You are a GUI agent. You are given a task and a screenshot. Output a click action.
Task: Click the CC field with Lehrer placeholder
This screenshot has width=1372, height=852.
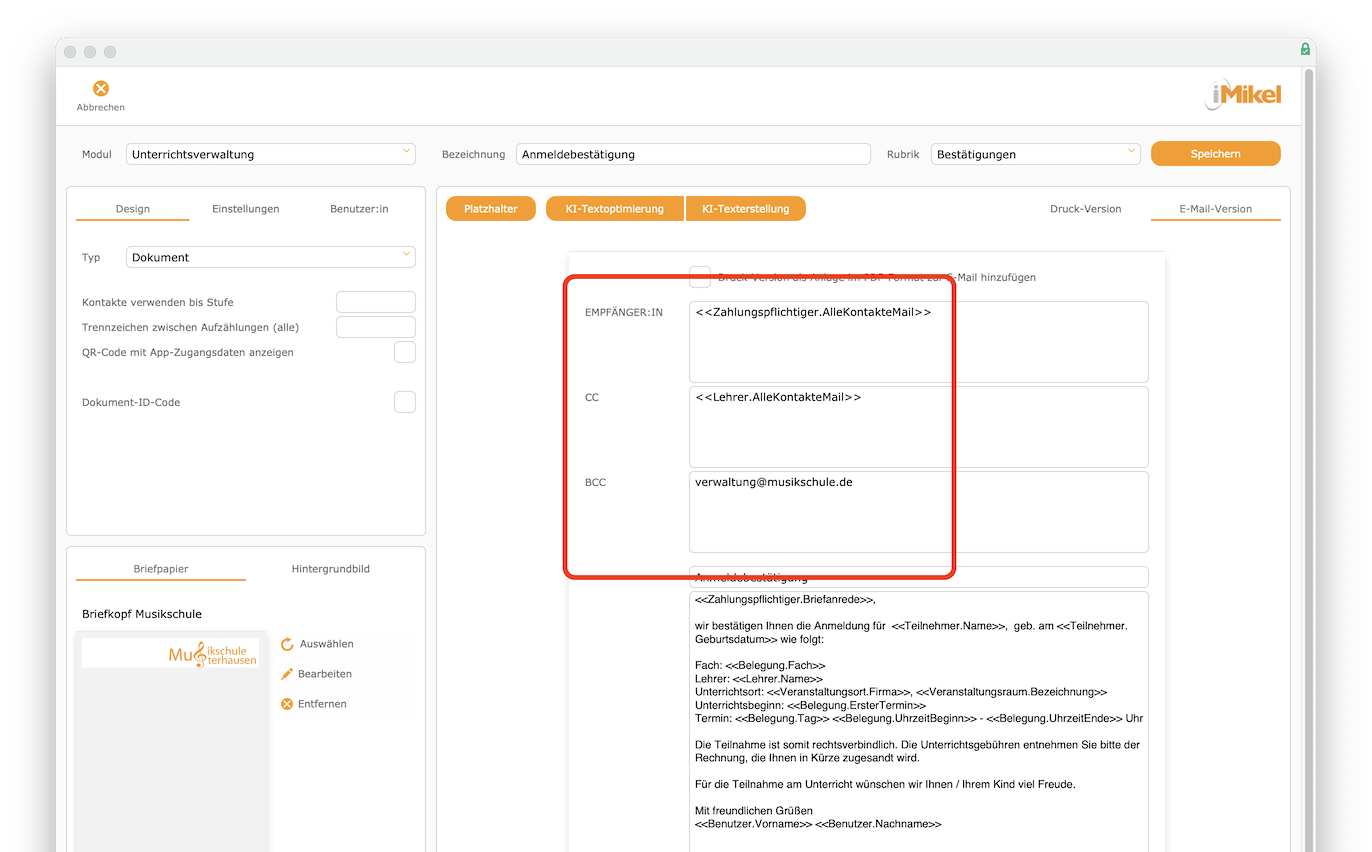coord(919,427)
